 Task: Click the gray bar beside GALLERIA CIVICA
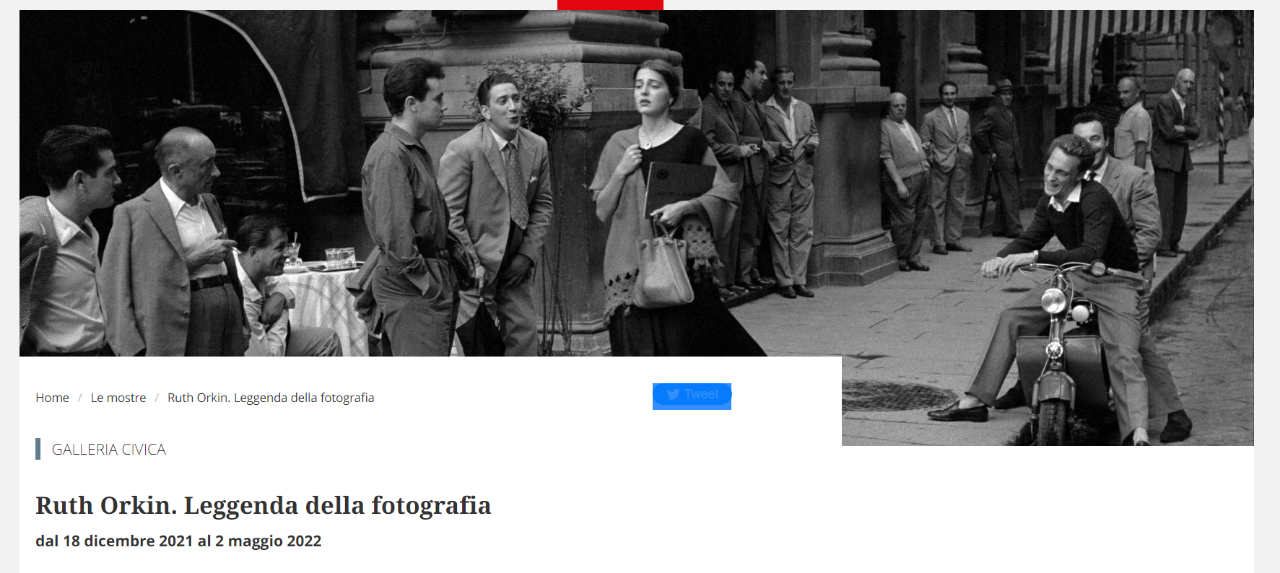38,449
